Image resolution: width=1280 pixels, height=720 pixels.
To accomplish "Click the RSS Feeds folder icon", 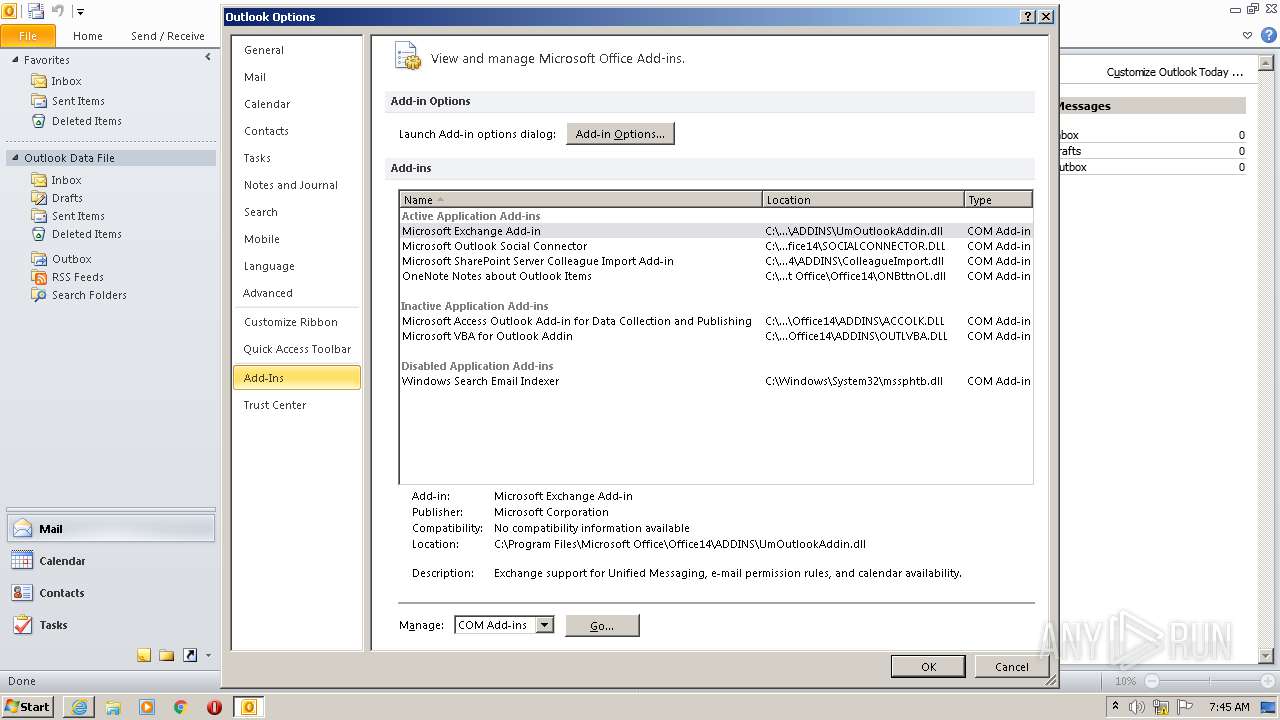I will pyautogui.click(x=39, y=277).
